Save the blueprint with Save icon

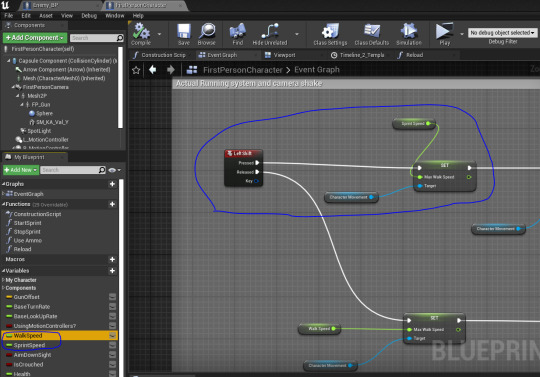coord(184,34)
